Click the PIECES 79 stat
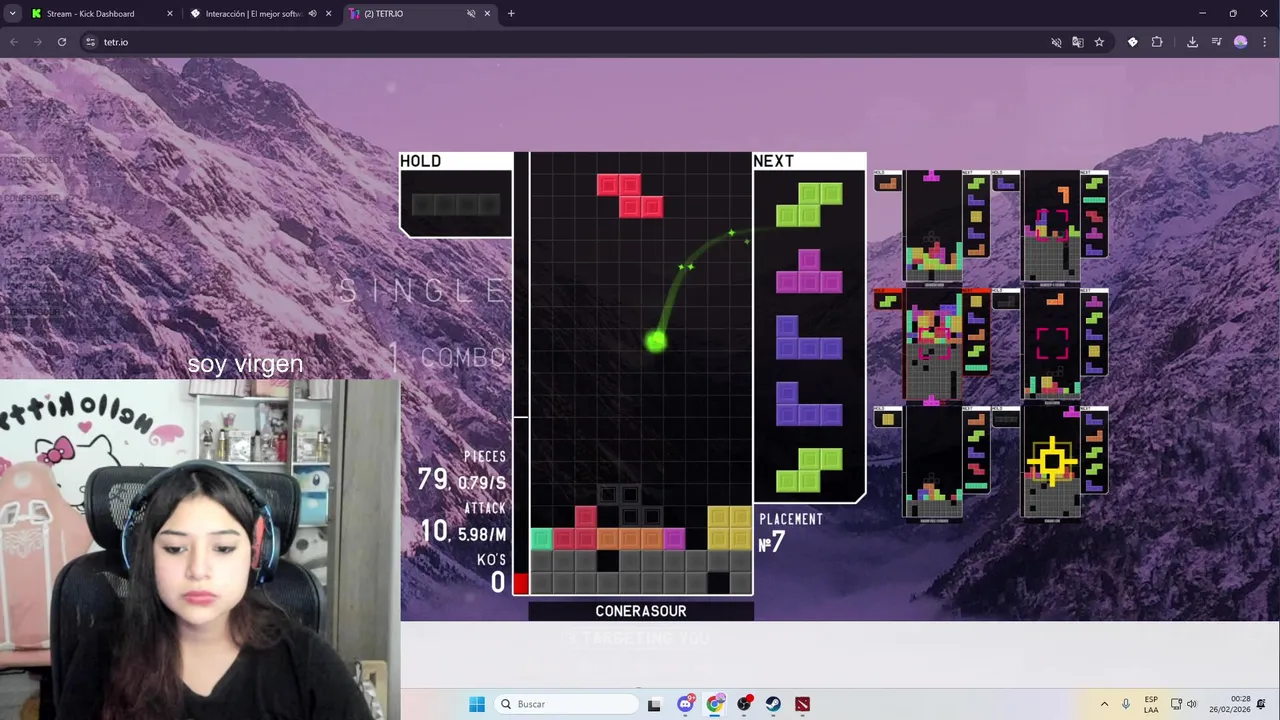 [x=462, y=472]
